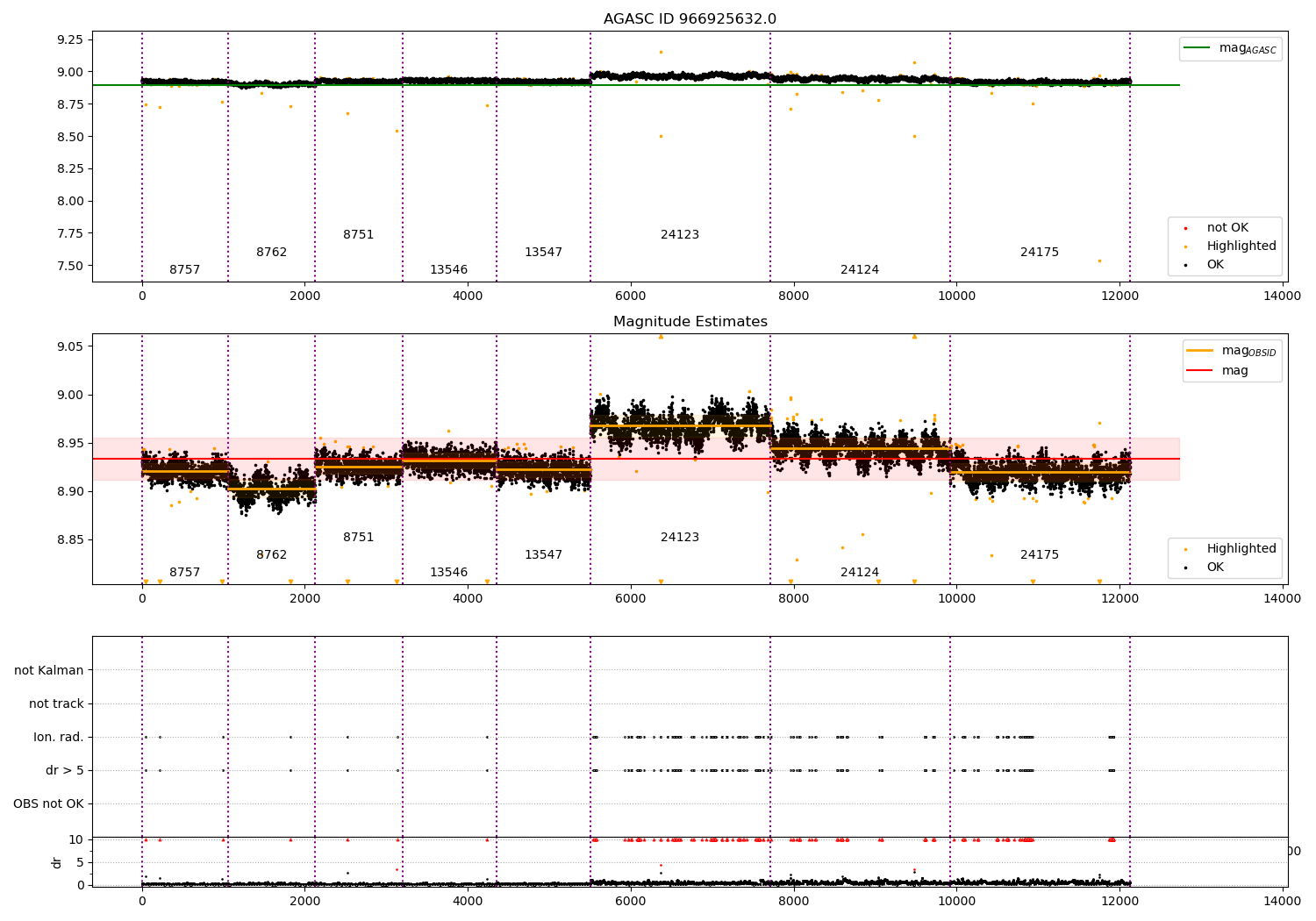Image resolution: width=1316 pixels, height=921 pixels.
Task: Click the 'Ion. rad.' axis label
Action: tap(59, 737)
